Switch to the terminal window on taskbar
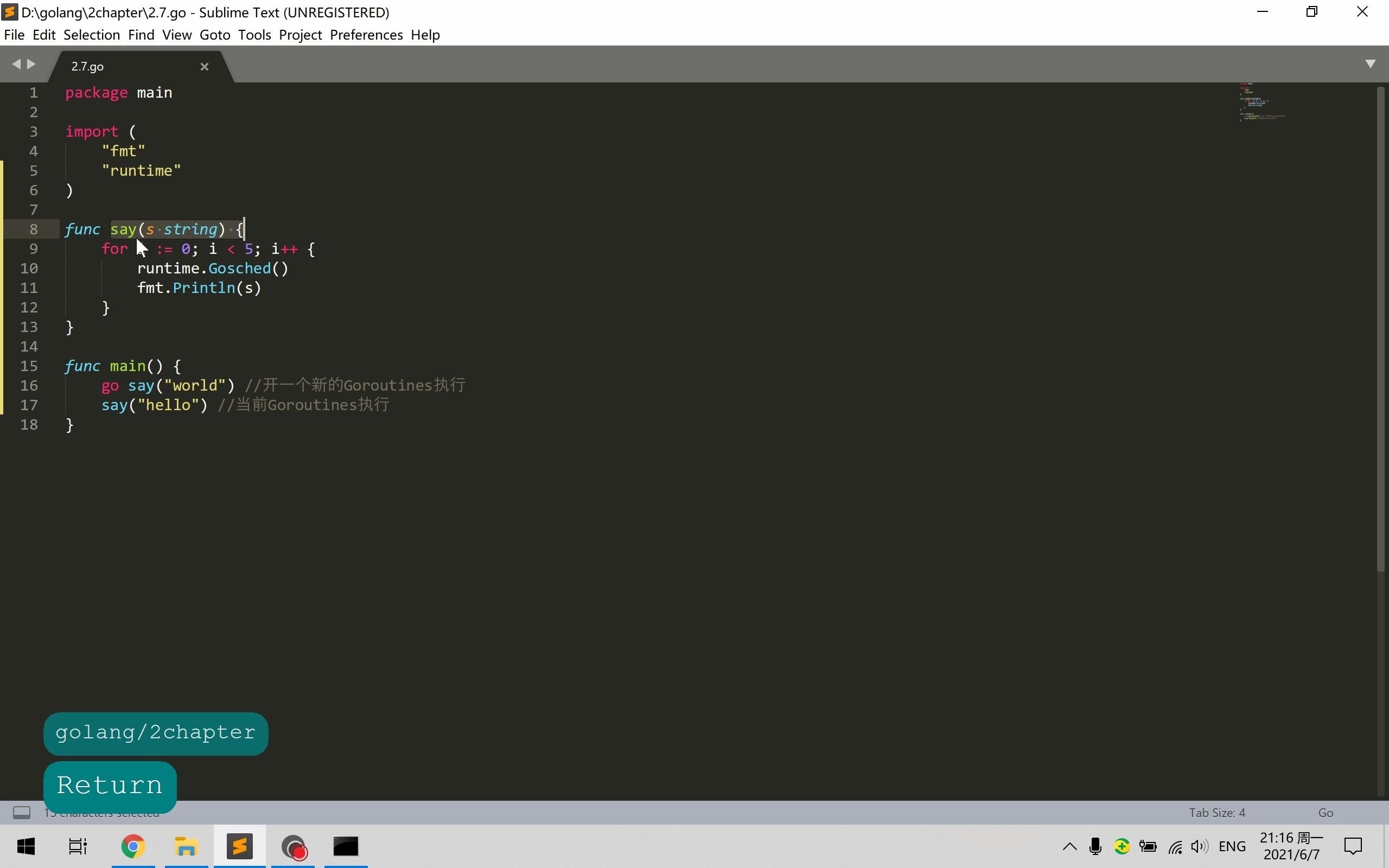The width and height of the screenshot is (1389, 868). 346,846
